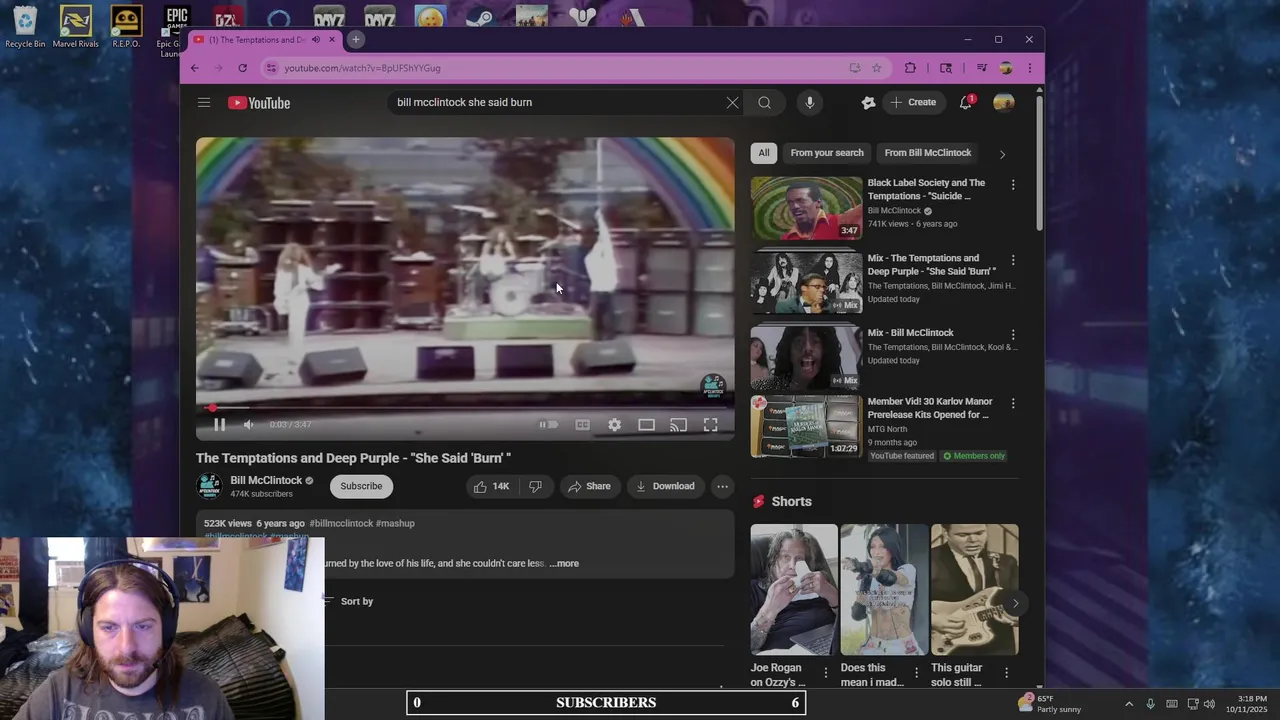Reload the YouTube page
The image size is (1280, 720).
(242, 68)
